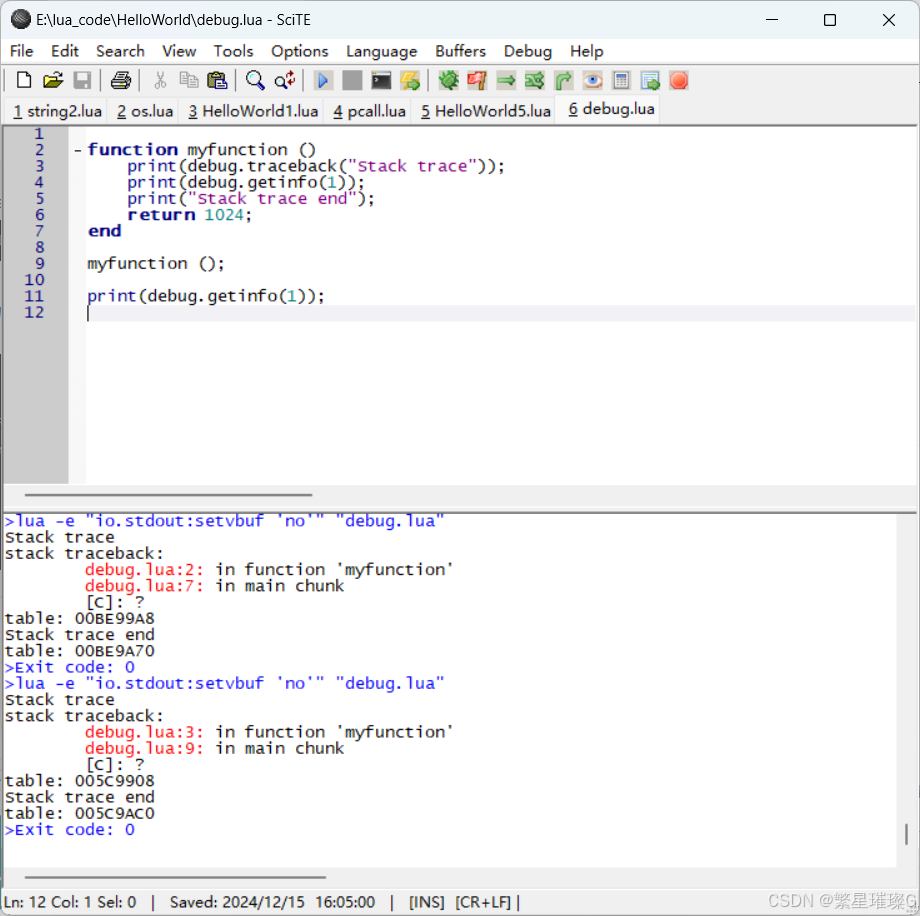Screen dimensions: 920x916
Task: Open the Buffers menu
Action: pyautogui.click(x=460, y=51)
